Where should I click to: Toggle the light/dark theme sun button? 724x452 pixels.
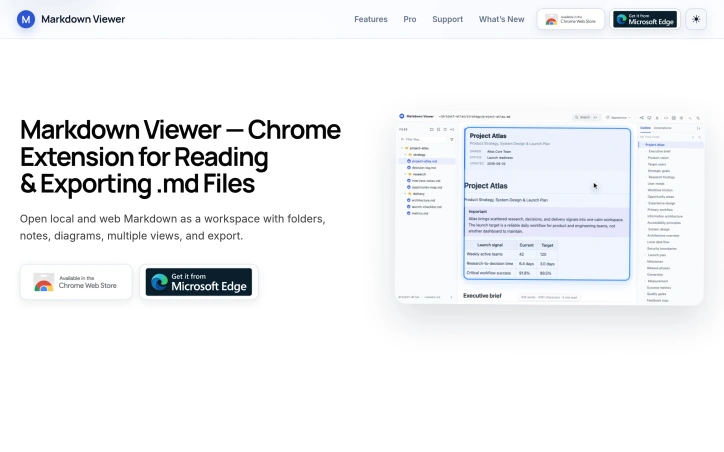(x=696, y=19)
